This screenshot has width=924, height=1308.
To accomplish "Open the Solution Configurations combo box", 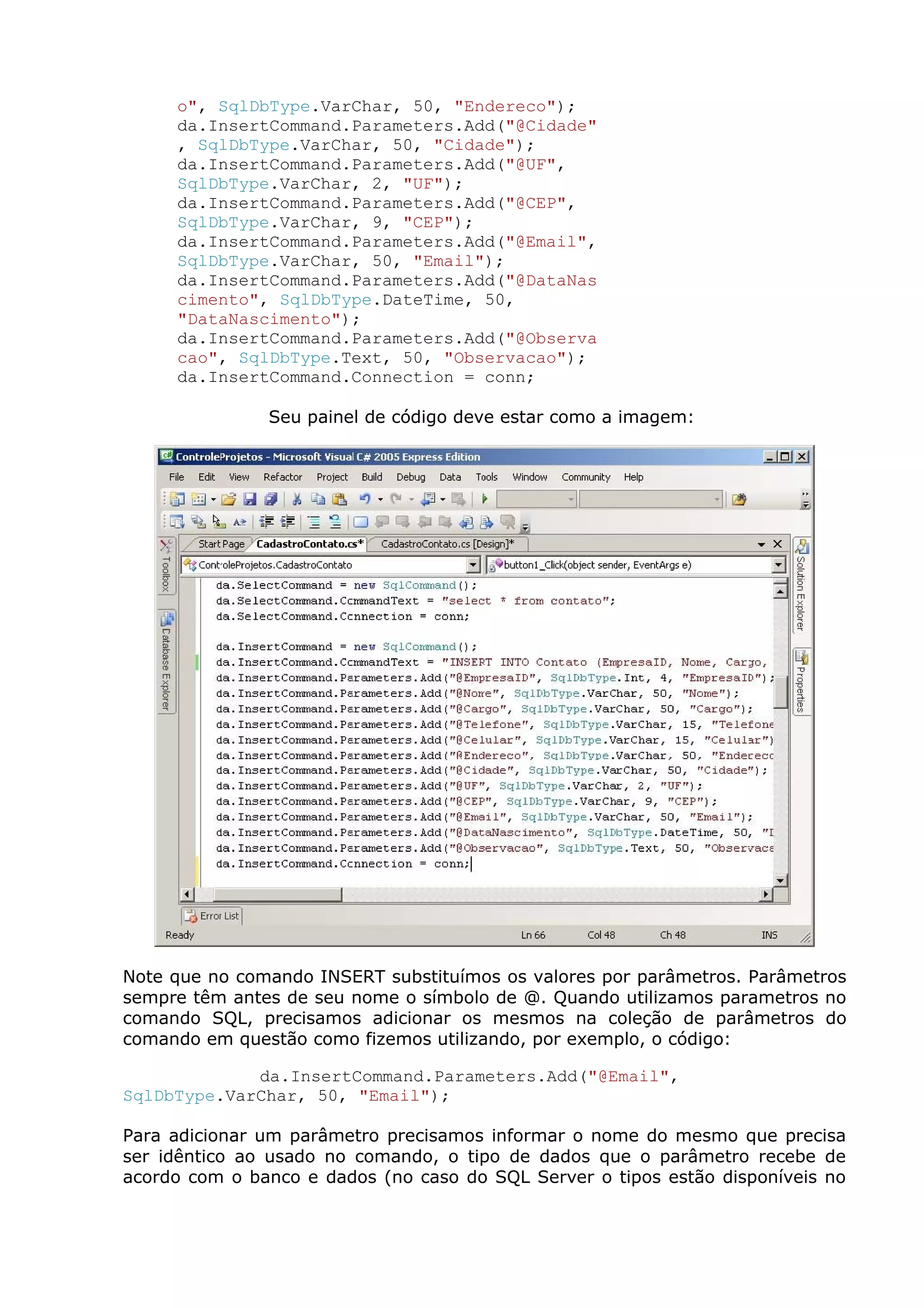I will point(536,500).
